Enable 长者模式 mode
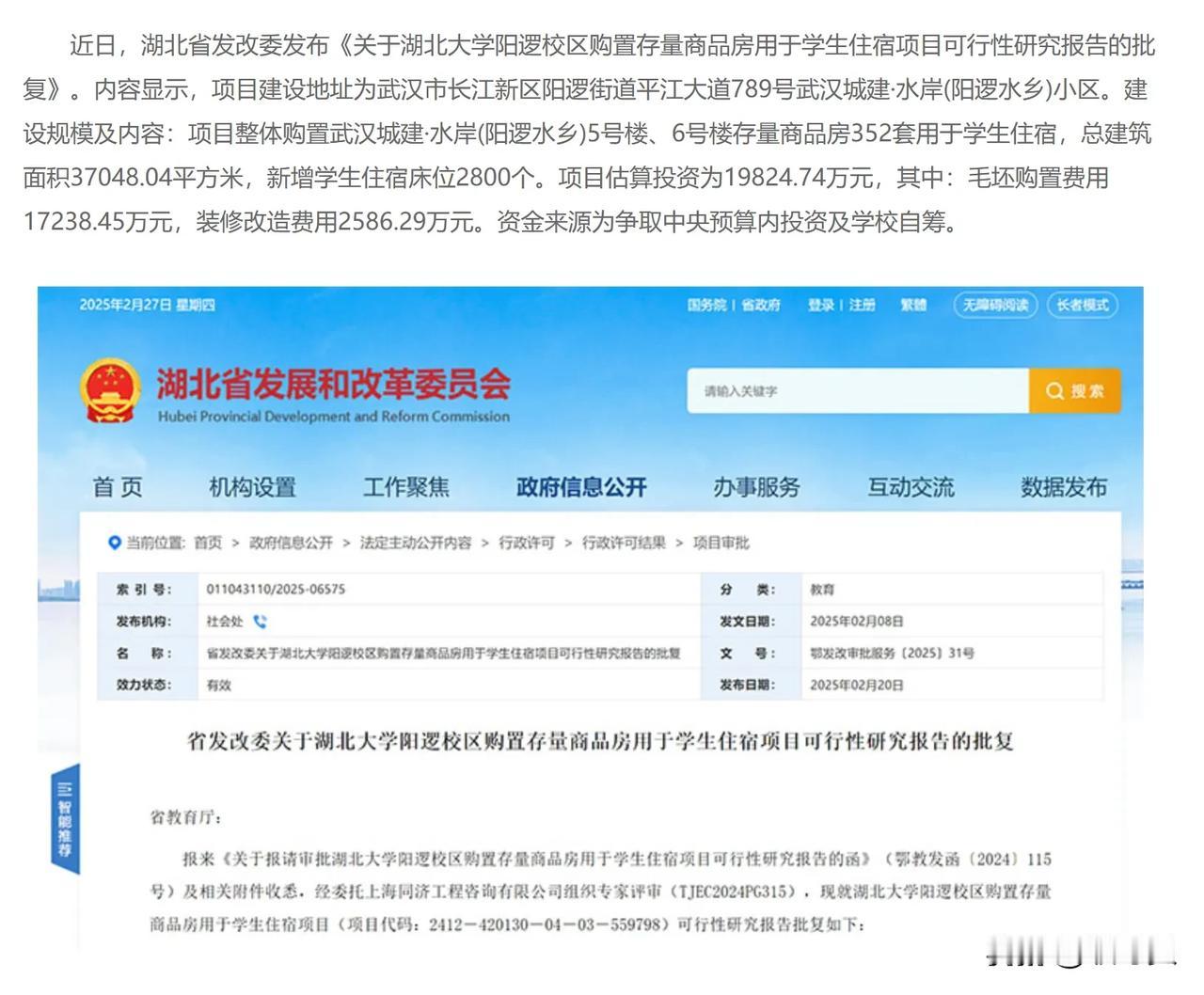1204x995 pixels. [1082, 305]
